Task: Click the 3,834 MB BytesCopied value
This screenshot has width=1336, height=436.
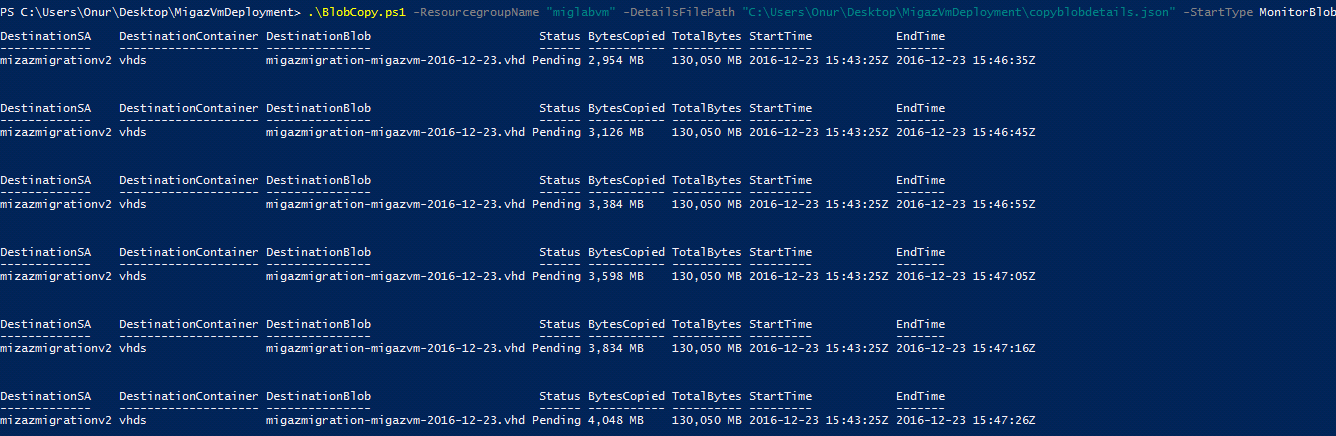Action: coord(616,348)
